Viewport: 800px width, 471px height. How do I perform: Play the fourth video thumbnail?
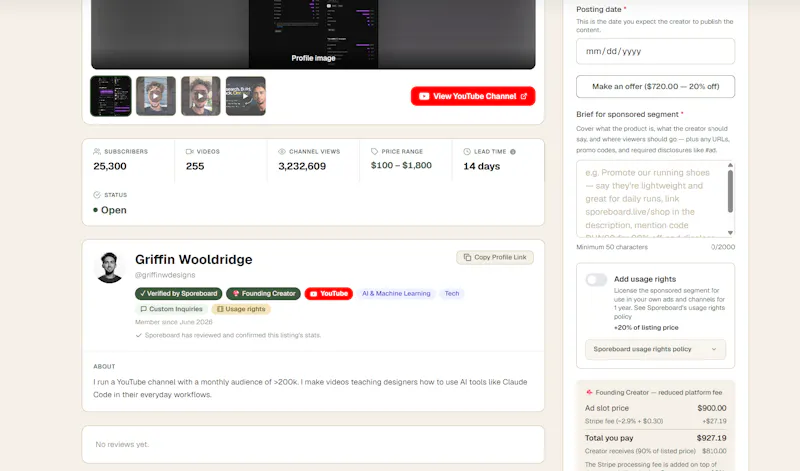click(x=245, y=96)
